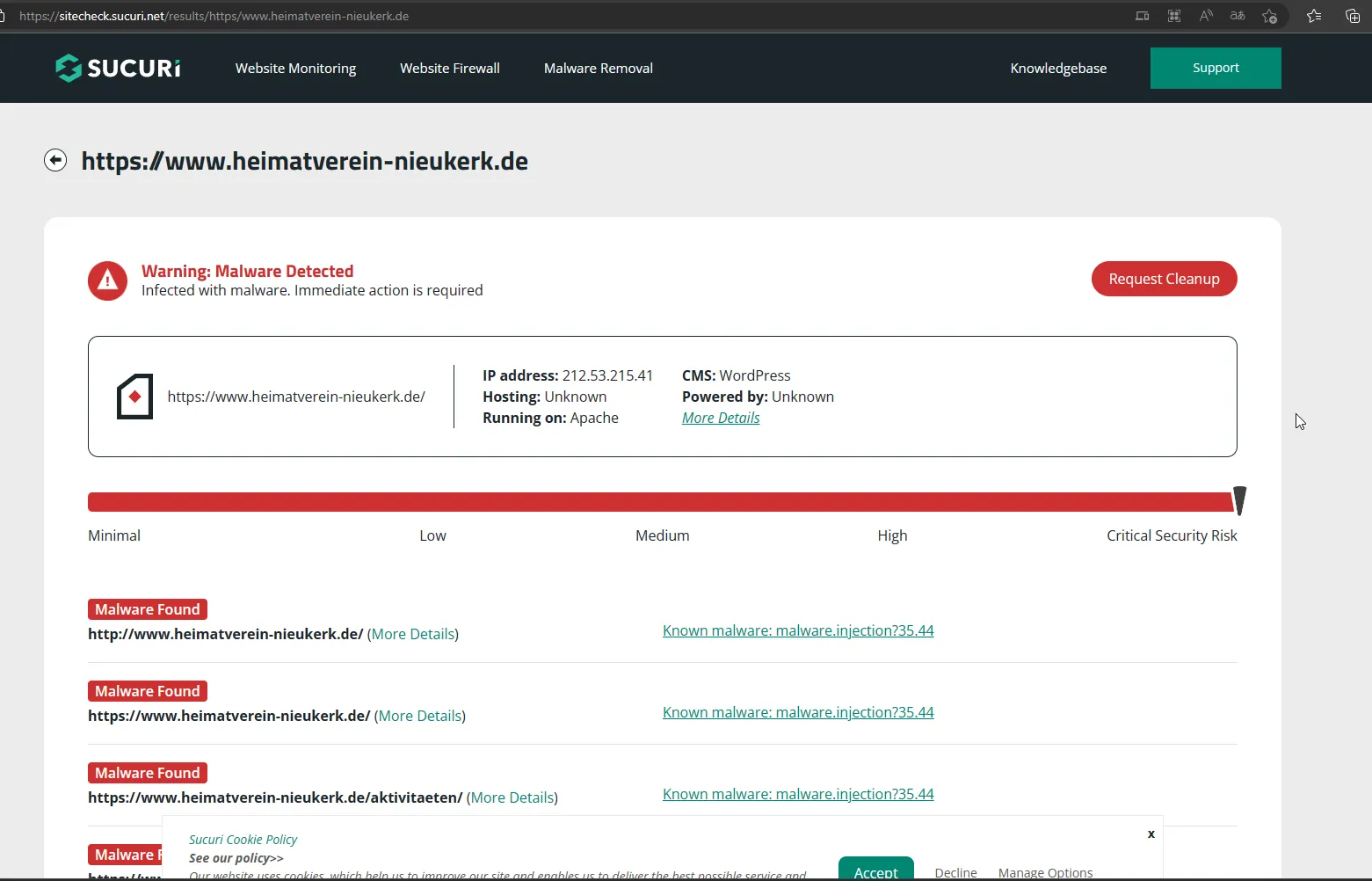Click the 'Sucuri Cookie Policy' title text
The image size is (1372, 881).
tap(243, 840)
